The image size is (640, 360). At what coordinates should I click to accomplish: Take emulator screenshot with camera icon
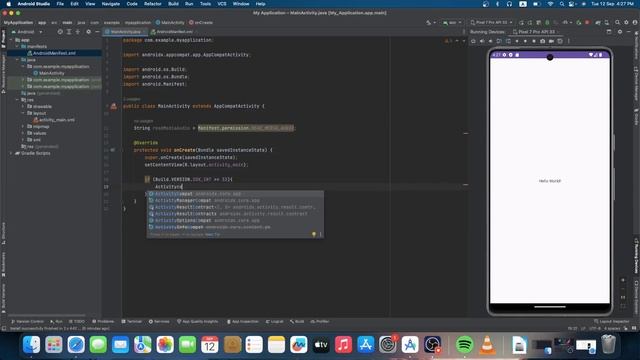(542, 41)
